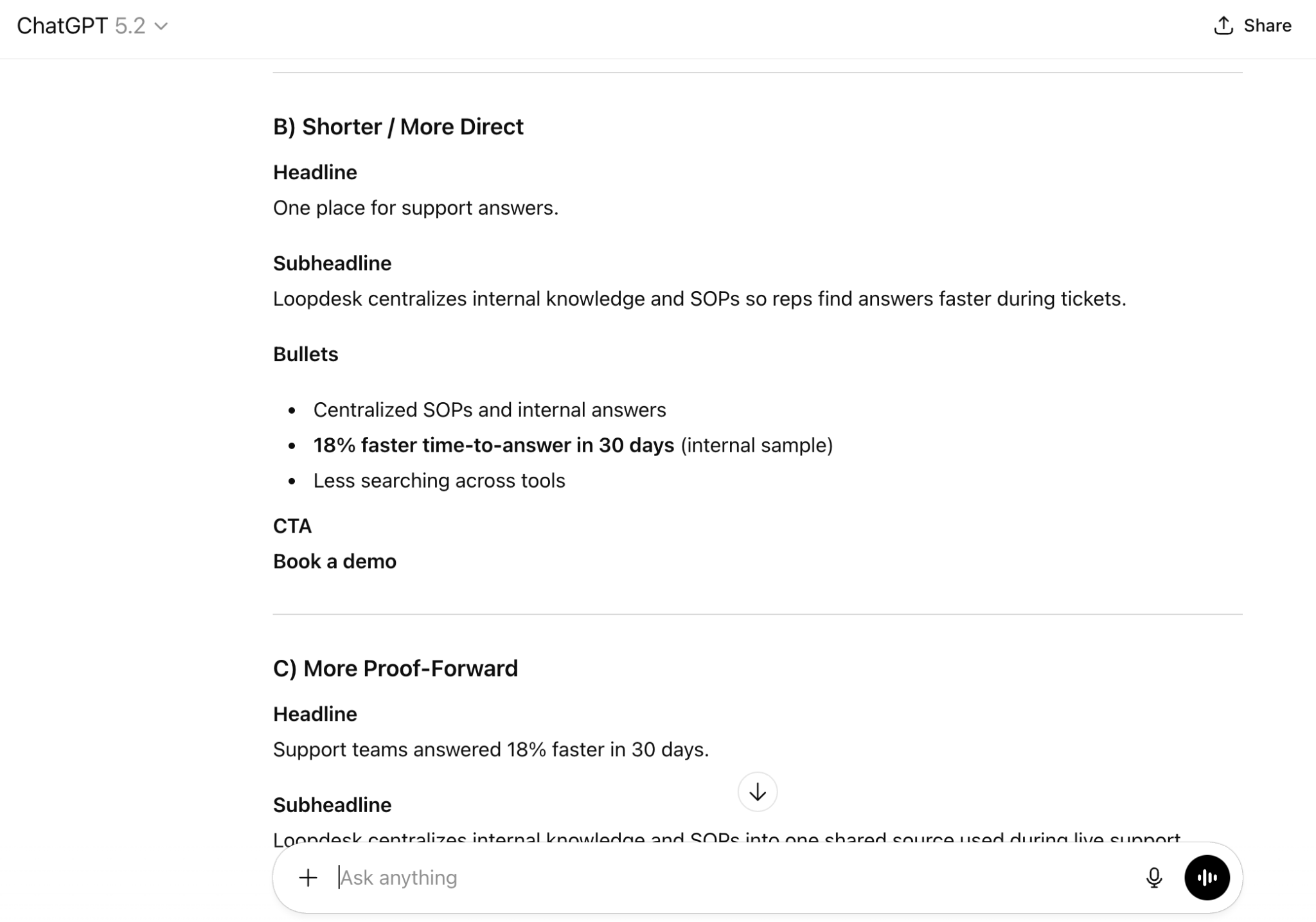The image size is (1316, 922).
Task: Click the dictation microphone icon
Action: (x=1155, y=877)
